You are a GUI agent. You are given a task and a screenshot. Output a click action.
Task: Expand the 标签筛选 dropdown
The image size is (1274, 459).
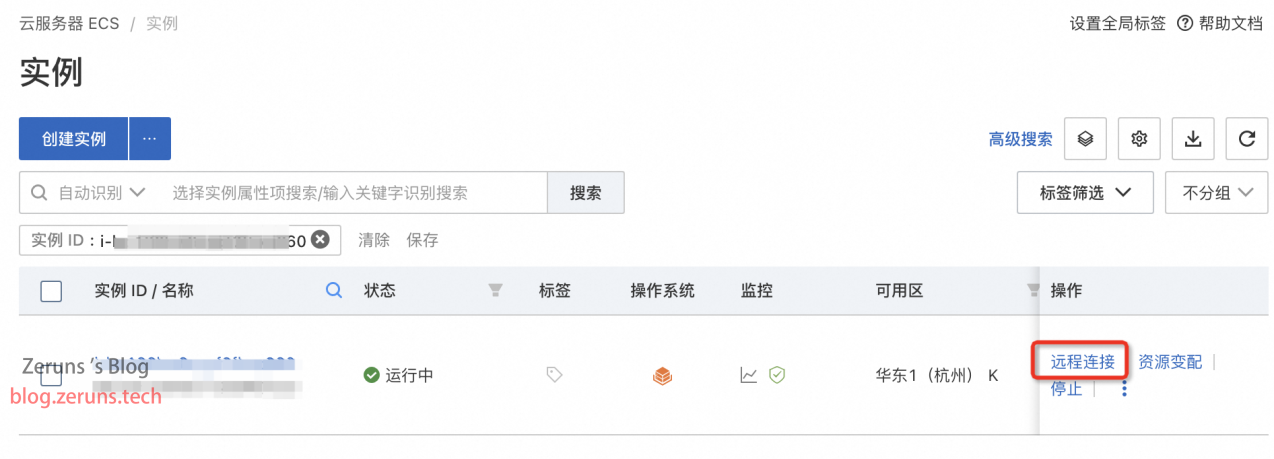(x=1085, y=192)
